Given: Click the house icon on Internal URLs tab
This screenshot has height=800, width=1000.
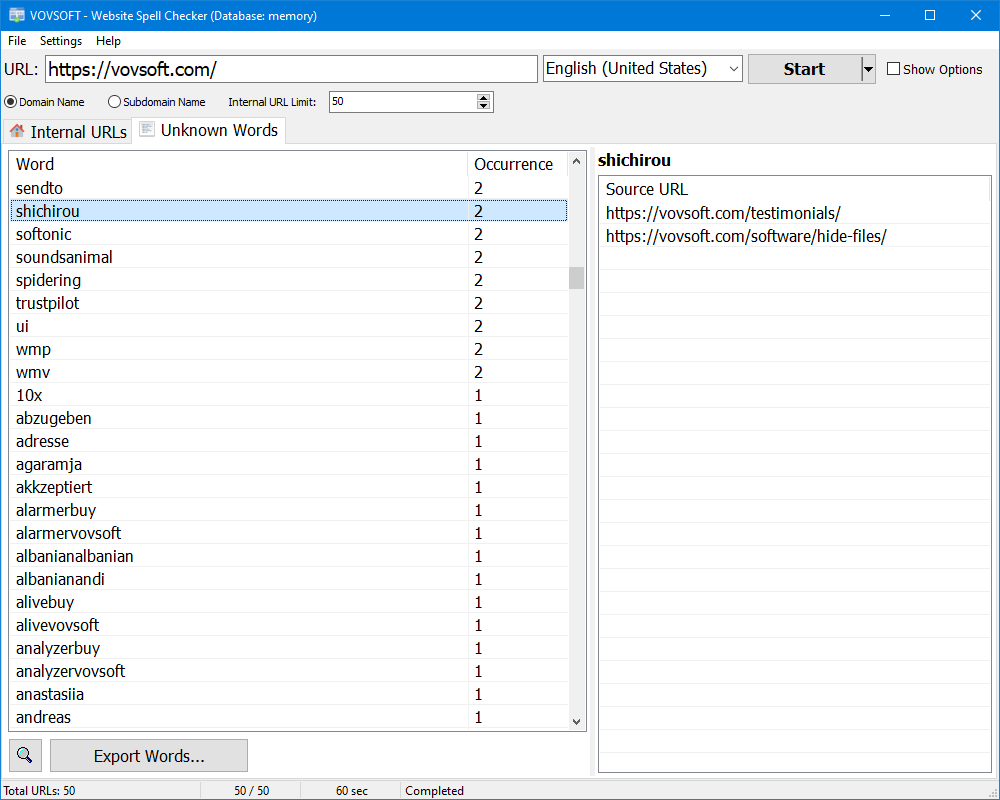Looking at the screenshot, I should point(17,131).
